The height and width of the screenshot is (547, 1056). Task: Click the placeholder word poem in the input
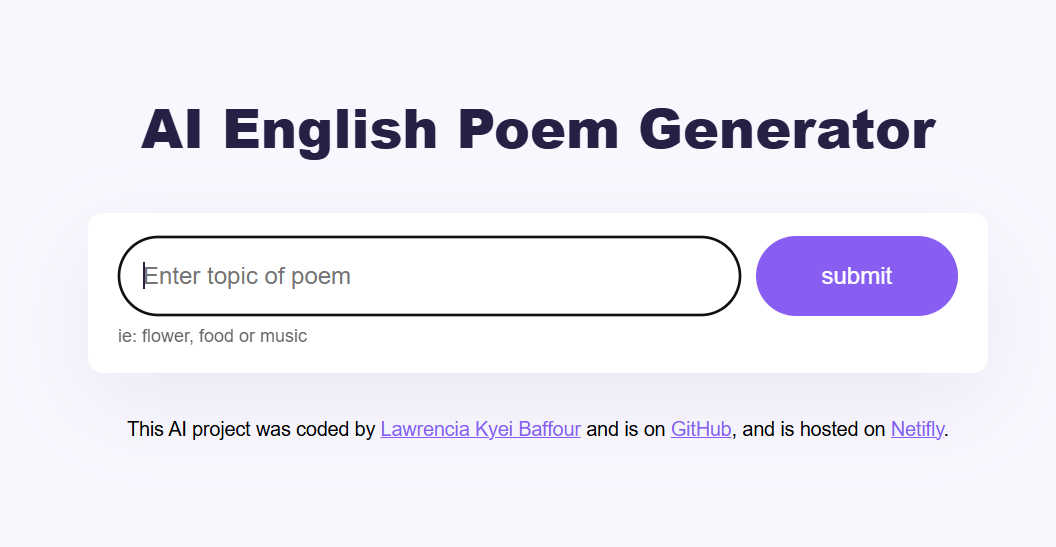pos(320,276)
